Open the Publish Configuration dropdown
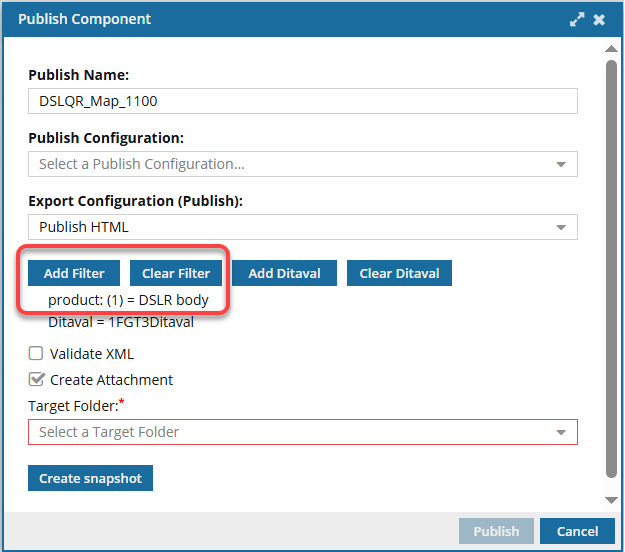 tap(302, 164)
